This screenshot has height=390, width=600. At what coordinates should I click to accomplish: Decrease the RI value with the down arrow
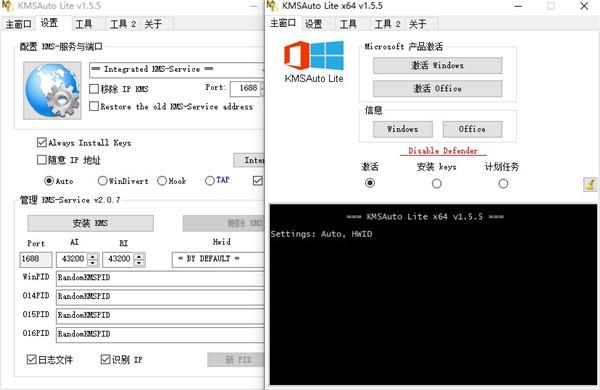click(x=139, y=263)
